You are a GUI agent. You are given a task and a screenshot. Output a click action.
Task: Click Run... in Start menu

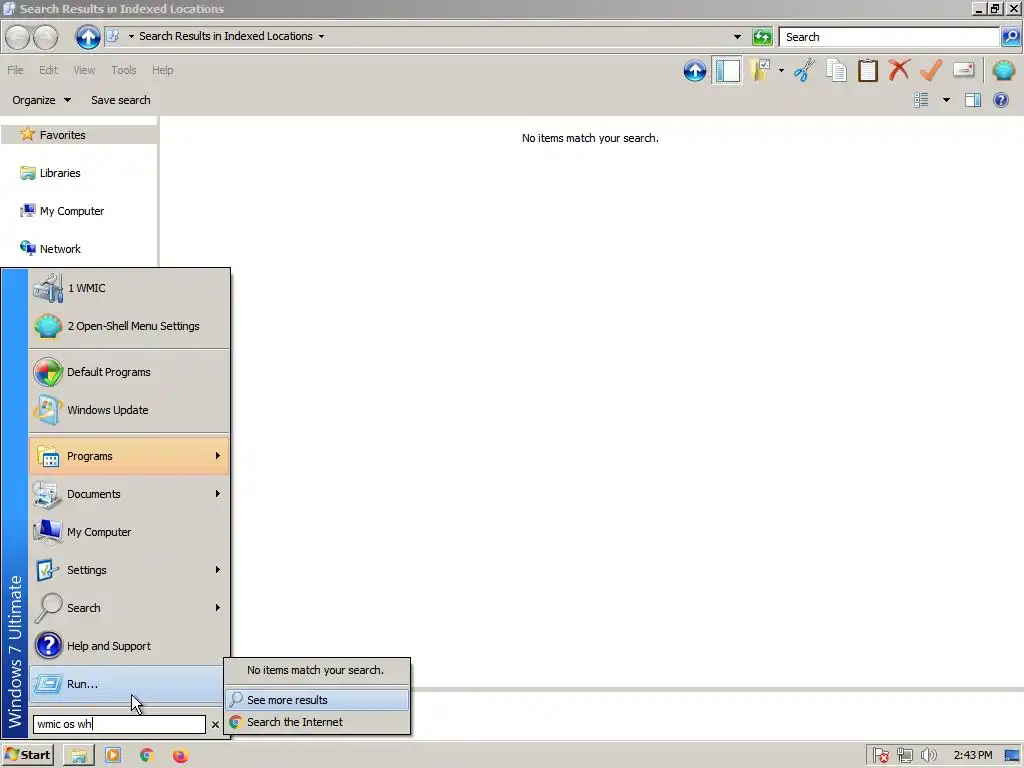click(x=129, y=684)
